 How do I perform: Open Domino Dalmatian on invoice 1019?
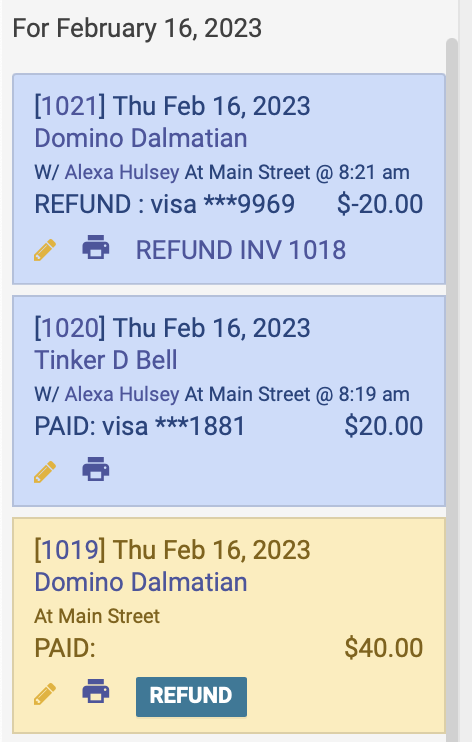pos(141,582)
